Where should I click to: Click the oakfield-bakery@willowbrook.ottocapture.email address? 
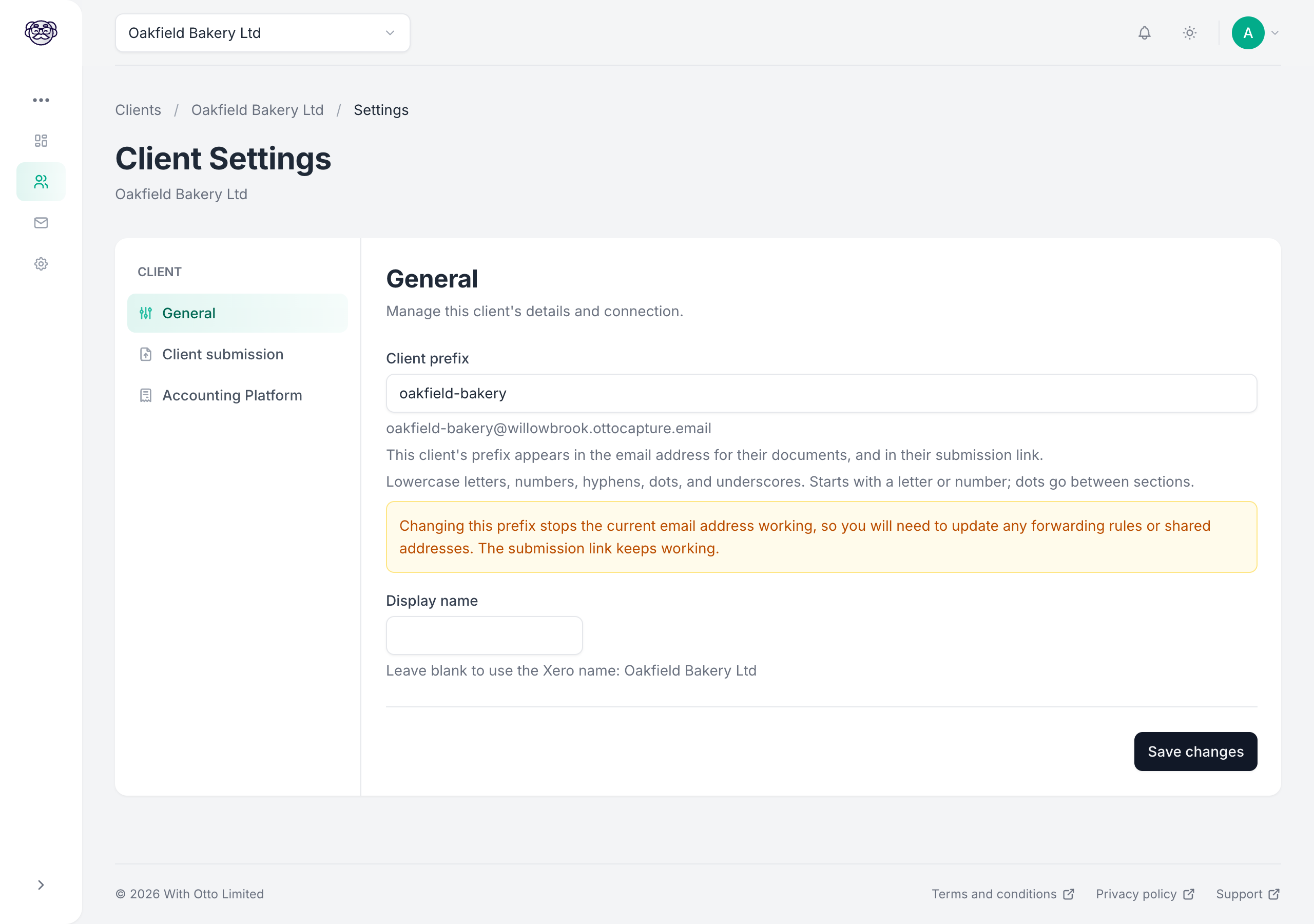[549, 428]
